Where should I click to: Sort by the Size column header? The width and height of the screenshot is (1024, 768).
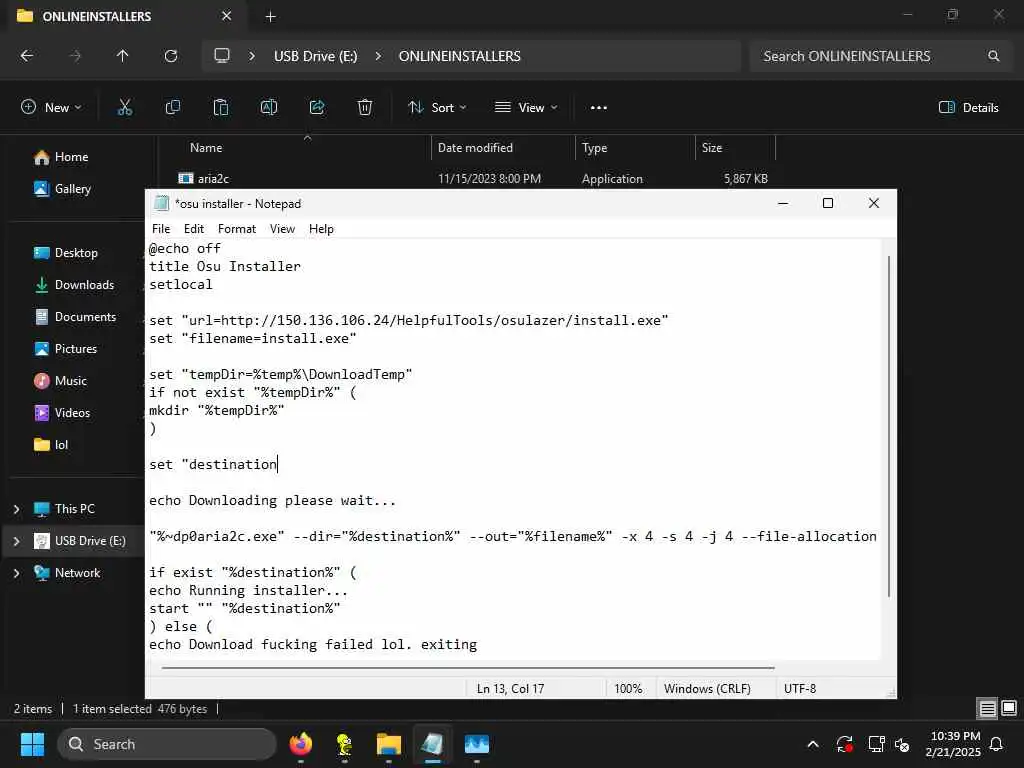[712, 148]
